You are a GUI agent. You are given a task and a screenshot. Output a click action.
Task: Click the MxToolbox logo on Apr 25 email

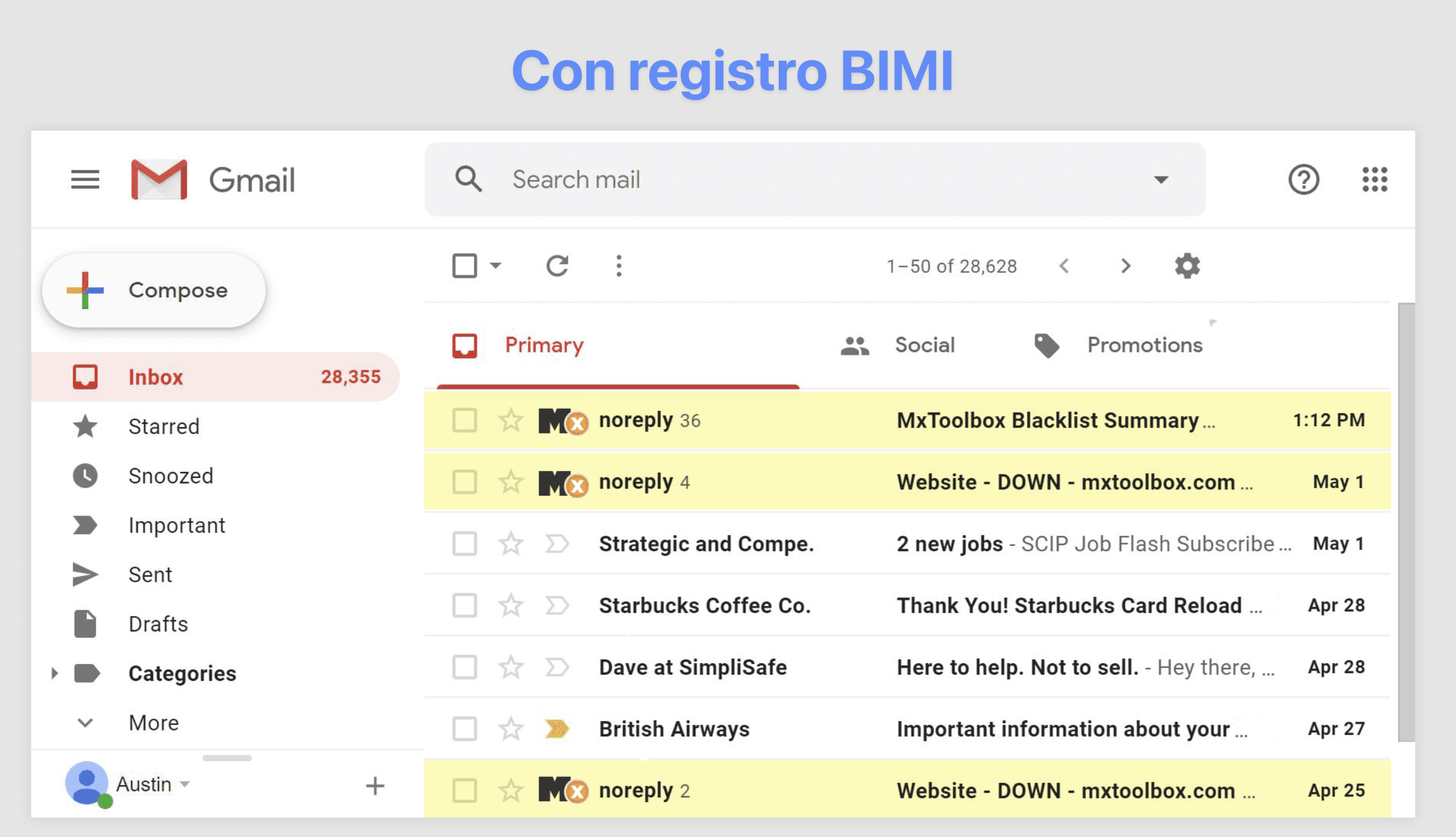click(563, 790)
